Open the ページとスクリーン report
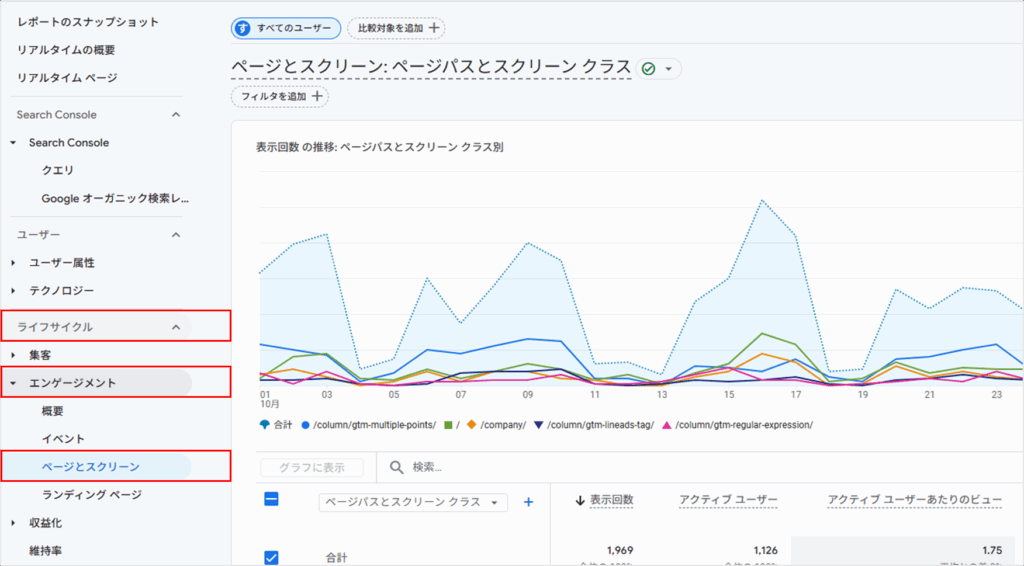The image size is (1024, 566). click(x=90, y=467)
